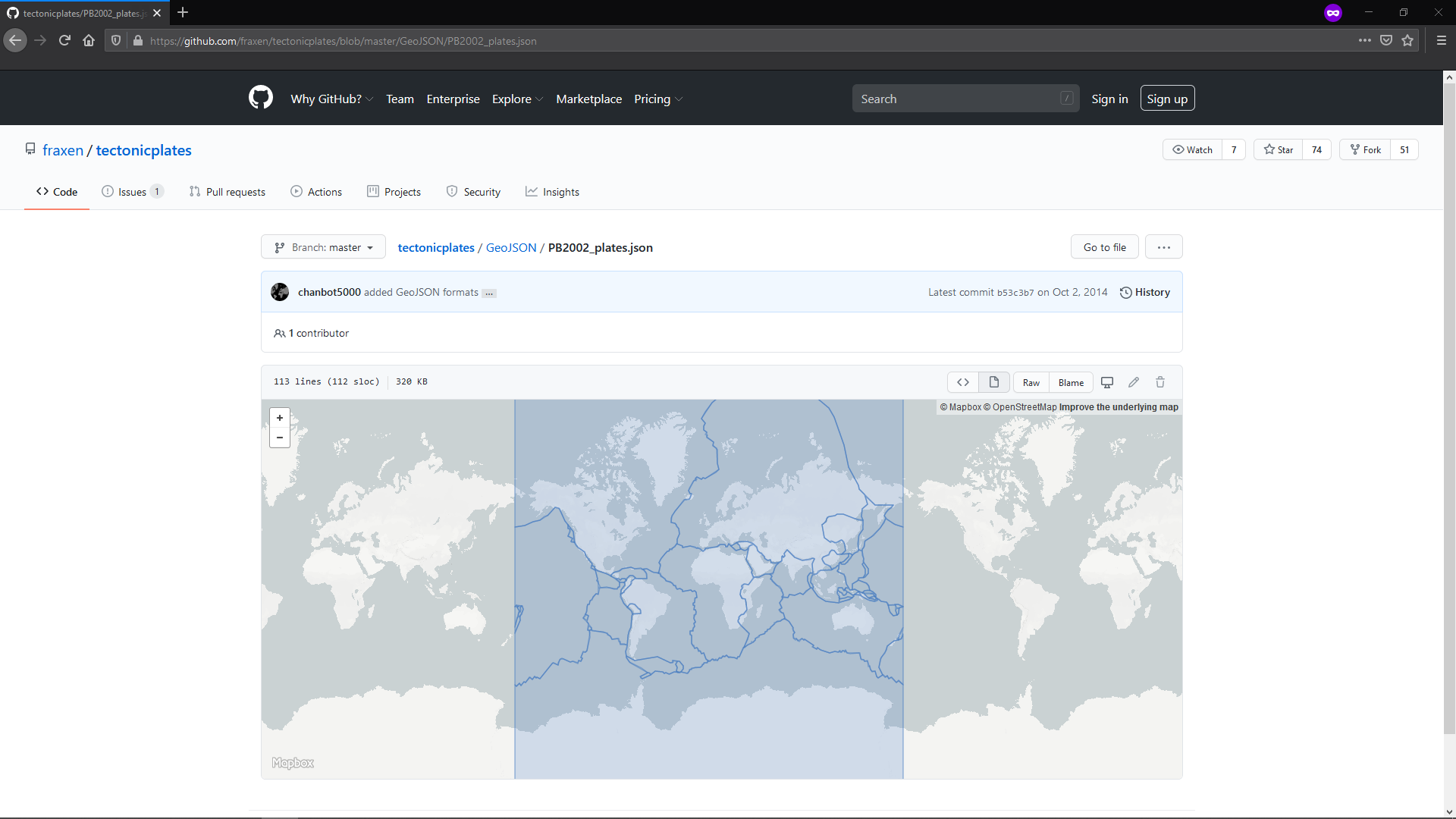Screen dimensions: 1456x819
Task: Switch to rendered file view
Action: pos(993,382)
